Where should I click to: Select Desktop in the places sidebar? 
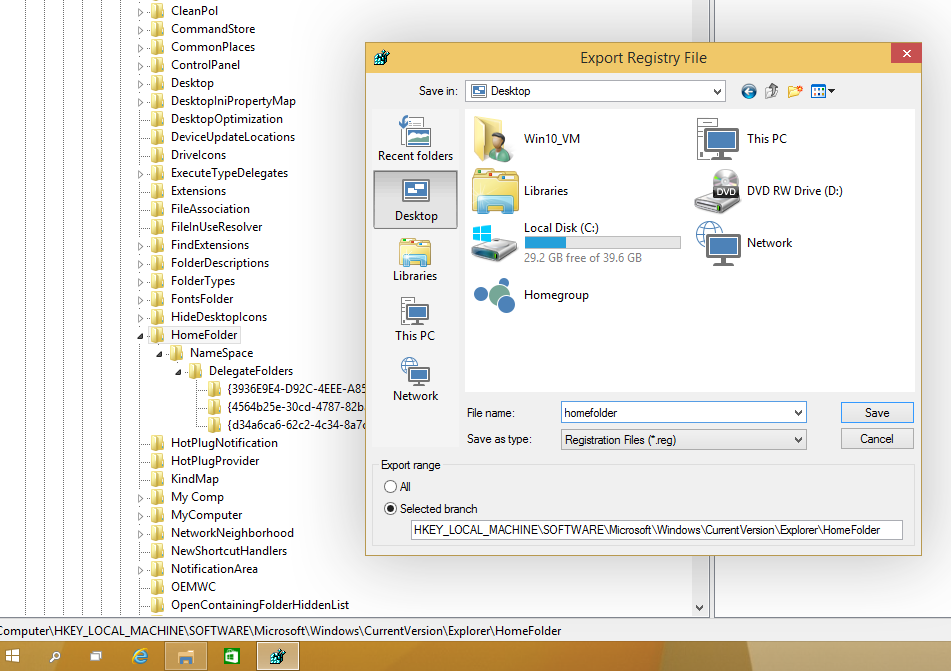[x=415, y=199]
